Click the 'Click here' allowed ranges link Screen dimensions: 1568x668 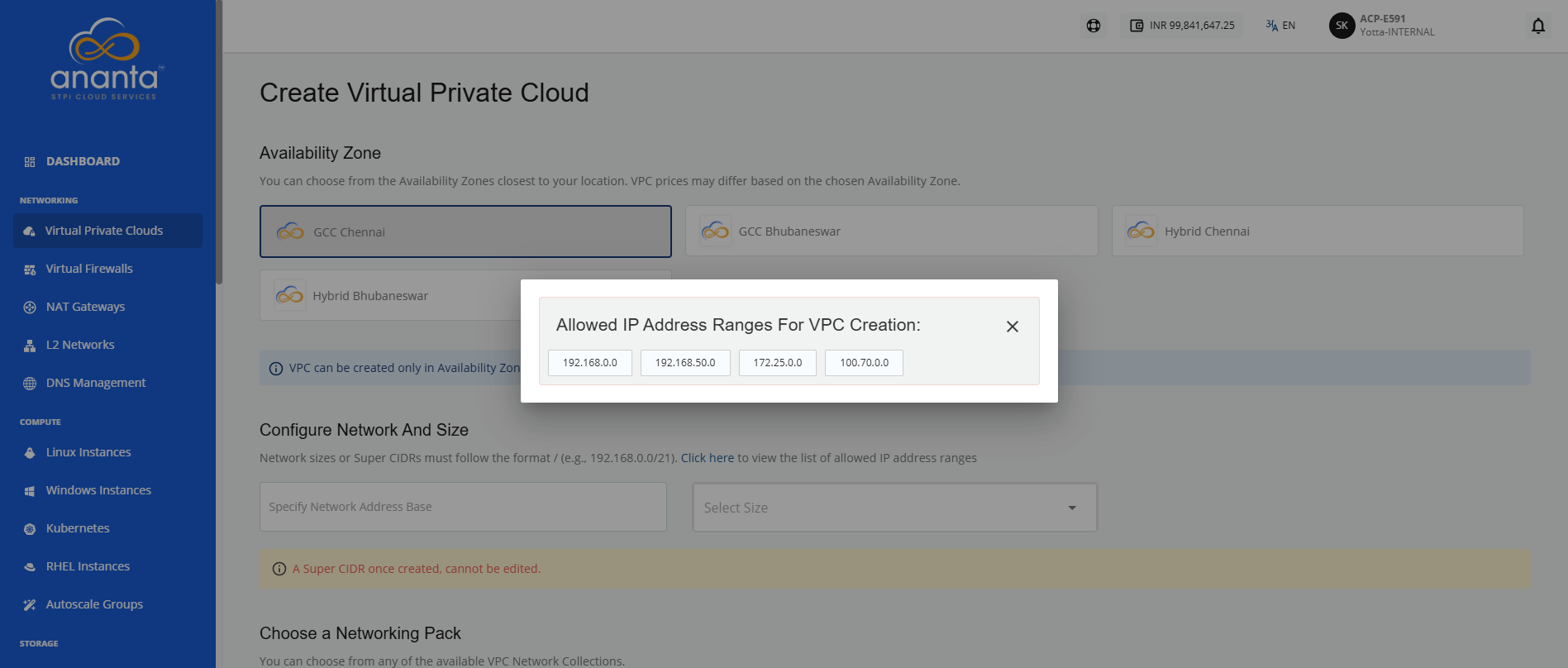tap(708, 458)
